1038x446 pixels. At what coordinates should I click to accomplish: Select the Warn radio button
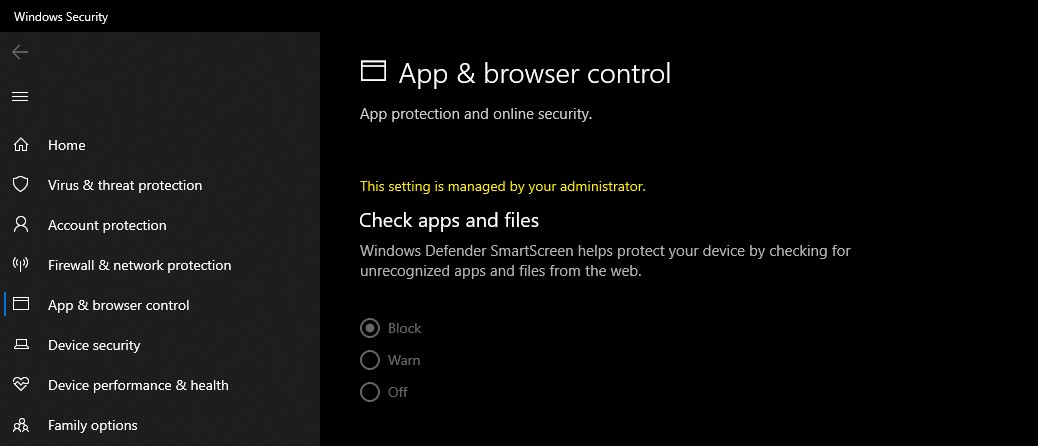(369, 360)
